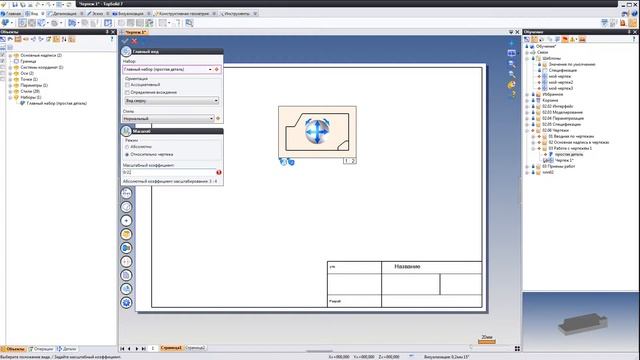This screenshot has width=640, height=360.
Task: Select мой чертеж2 template in Обучение tree
Action: (560, 82)
